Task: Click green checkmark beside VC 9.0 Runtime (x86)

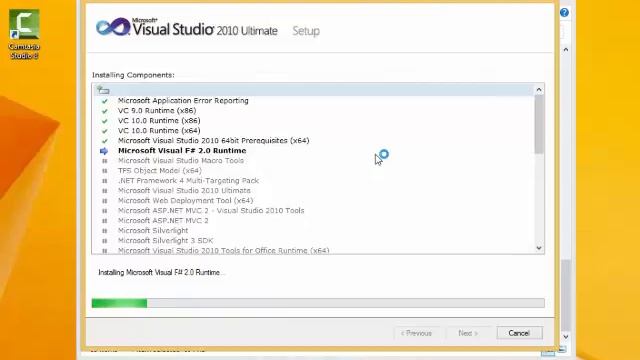Action: coord(105,111)
